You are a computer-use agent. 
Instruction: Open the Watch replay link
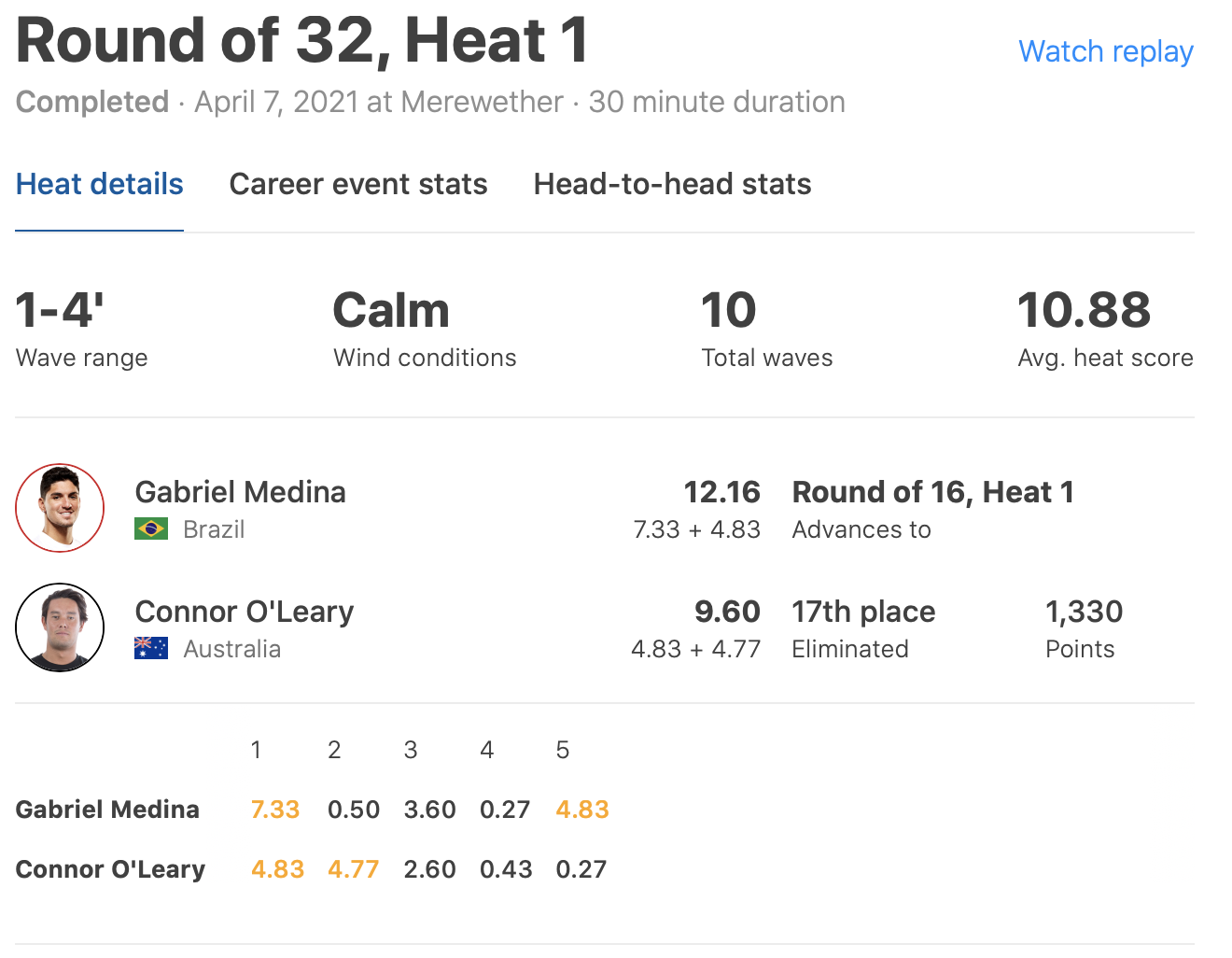tap(1105, 51)
